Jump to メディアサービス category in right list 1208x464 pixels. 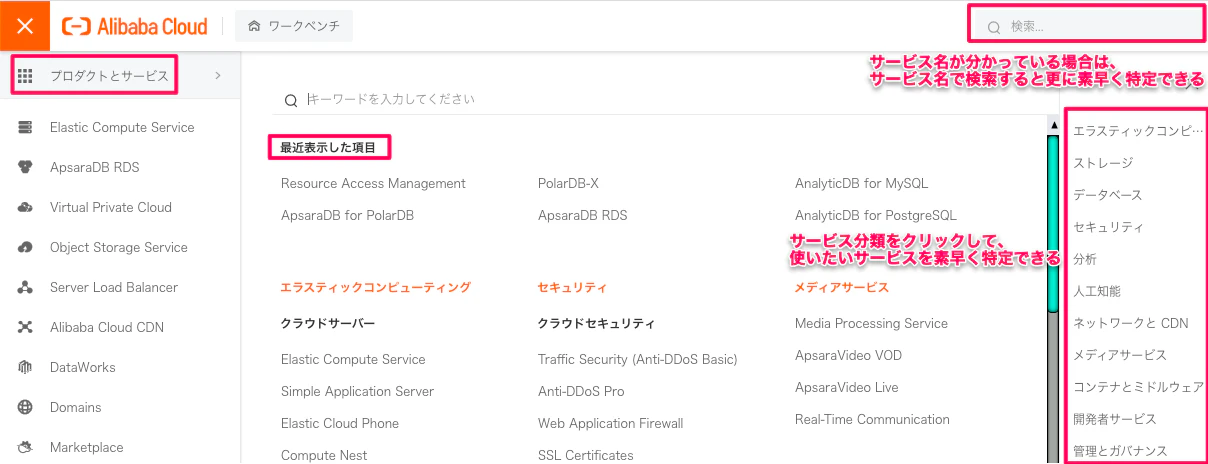[x=1120, y=355]
